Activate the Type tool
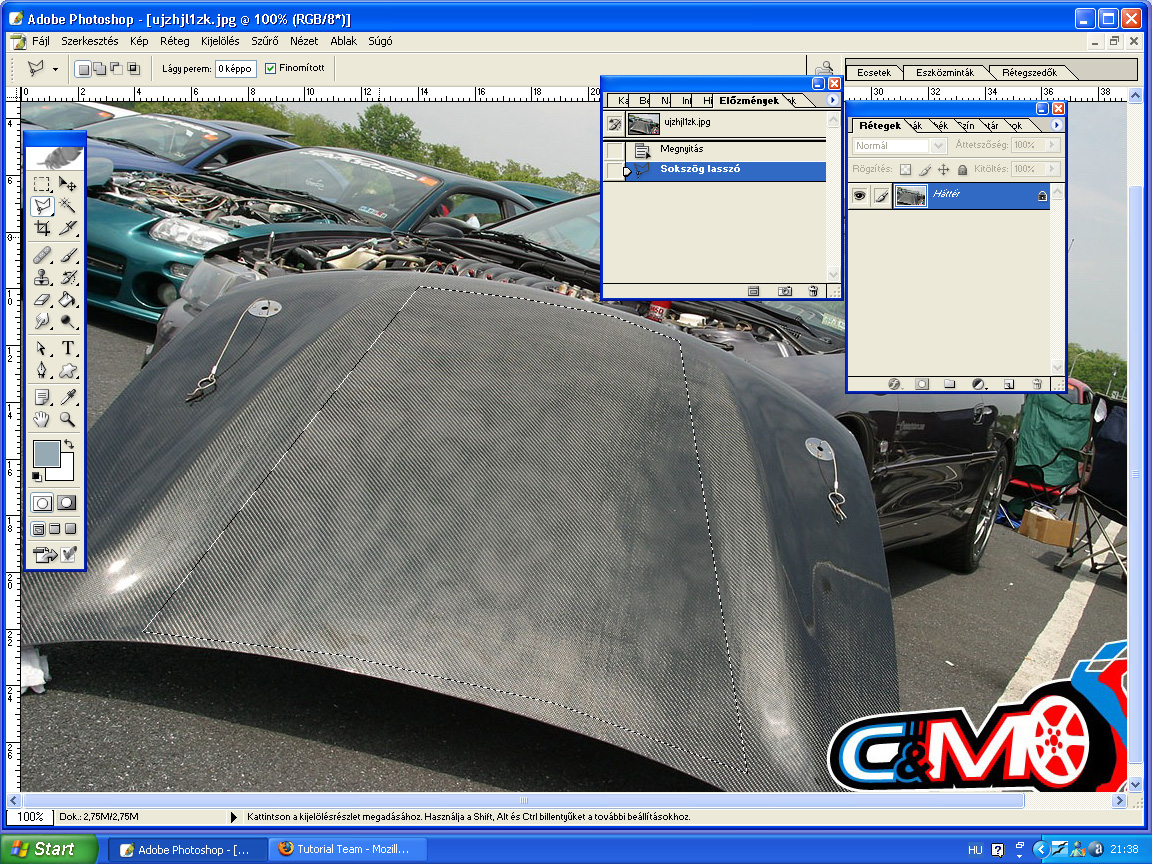The image size is (1152, 864). [x=68, y=348]
